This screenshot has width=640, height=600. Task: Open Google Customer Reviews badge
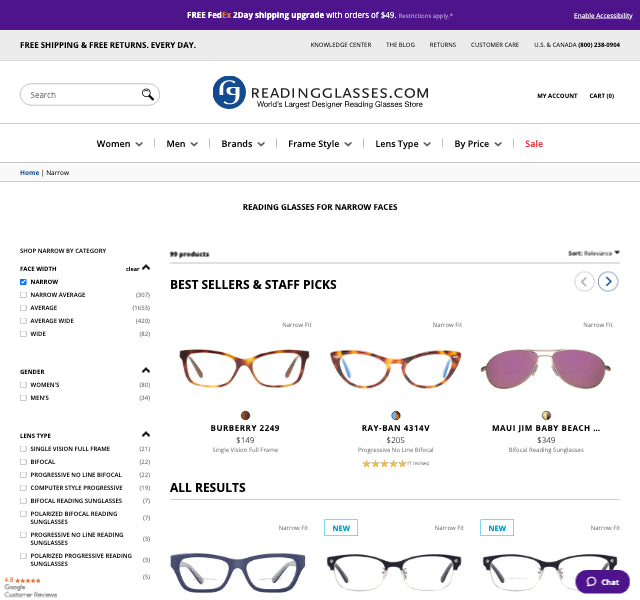(x=30, y=587)
